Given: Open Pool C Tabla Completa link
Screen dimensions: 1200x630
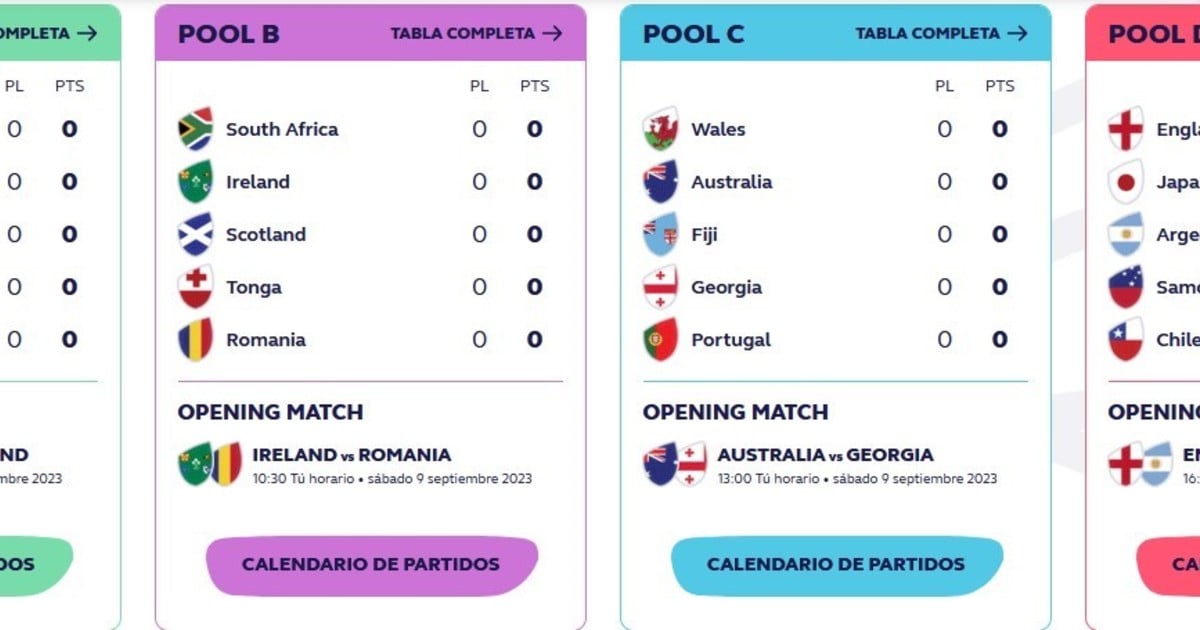Looking at the screenshot, I should pyautogui.click(x=941, y=33).
